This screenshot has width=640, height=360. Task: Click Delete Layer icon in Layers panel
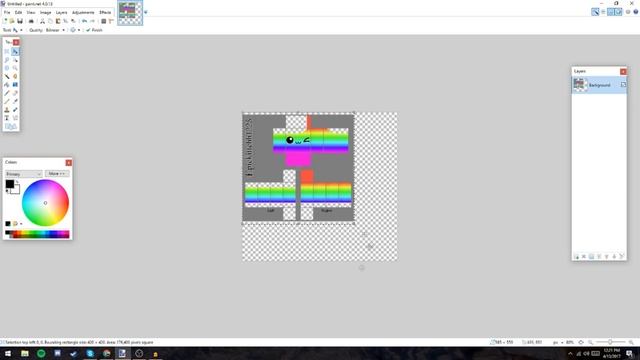pyautogui.click(x=584, y=256)
